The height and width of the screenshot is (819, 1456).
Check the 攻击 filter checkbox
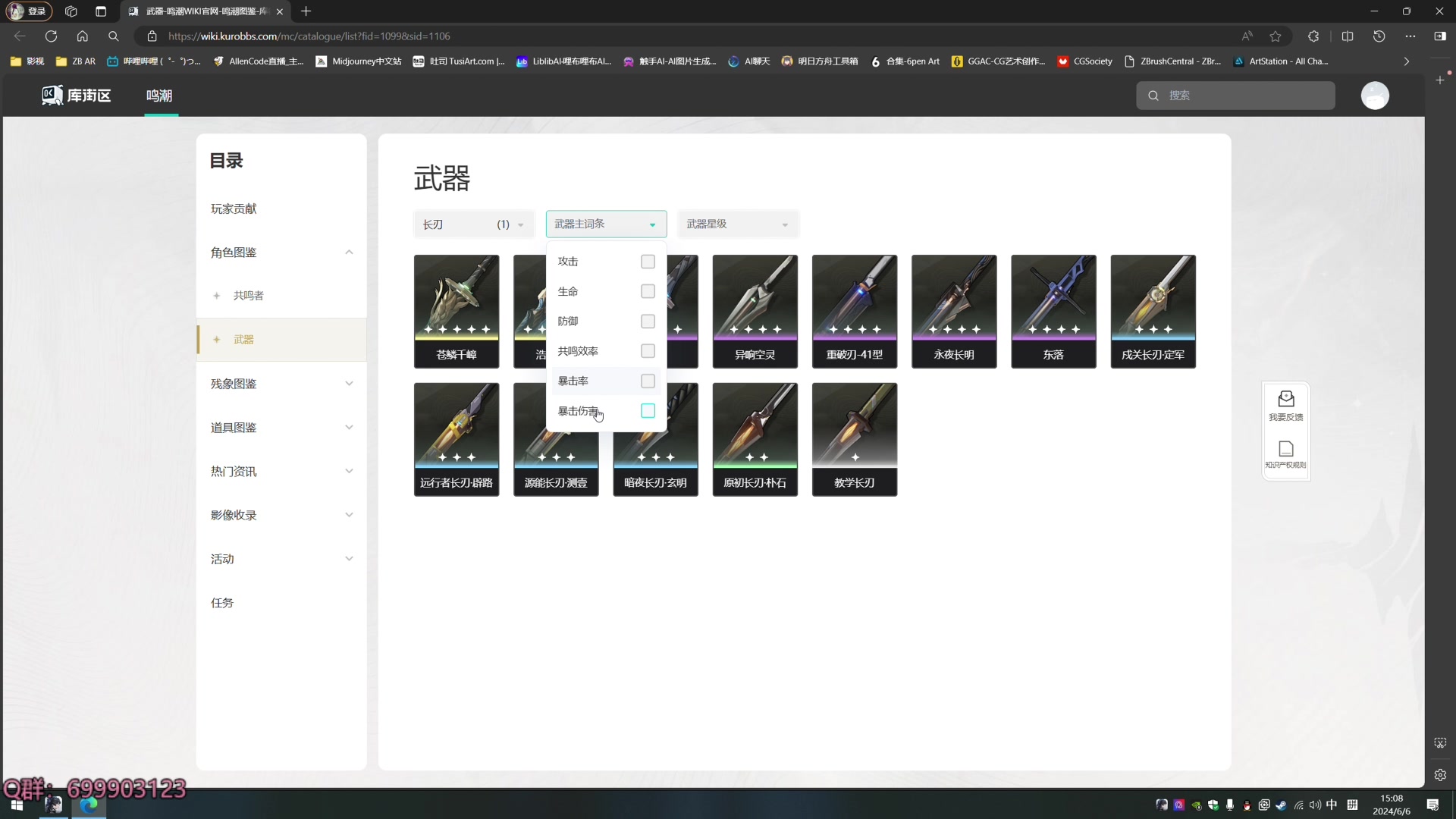[x=648, y=262]
